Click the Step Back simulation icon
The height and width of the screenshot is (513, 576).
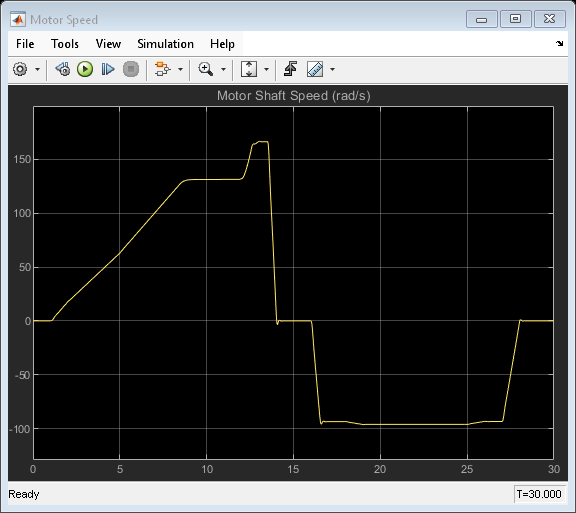pyautogui.click(x=63, y=69)
